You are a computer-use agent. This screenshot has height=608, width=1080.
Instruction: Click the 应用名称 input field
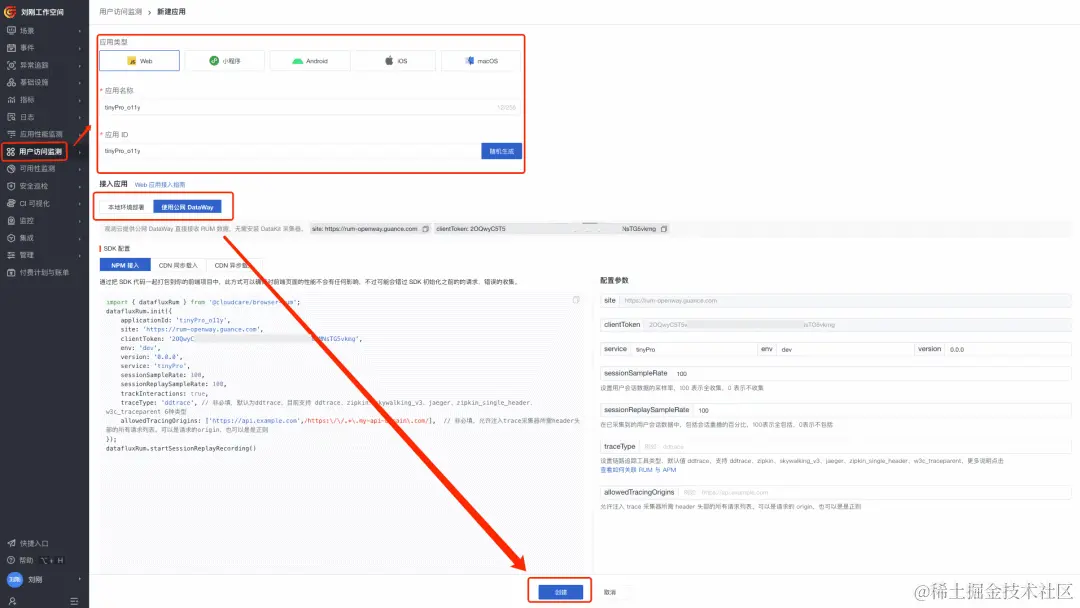coord(310,107)
